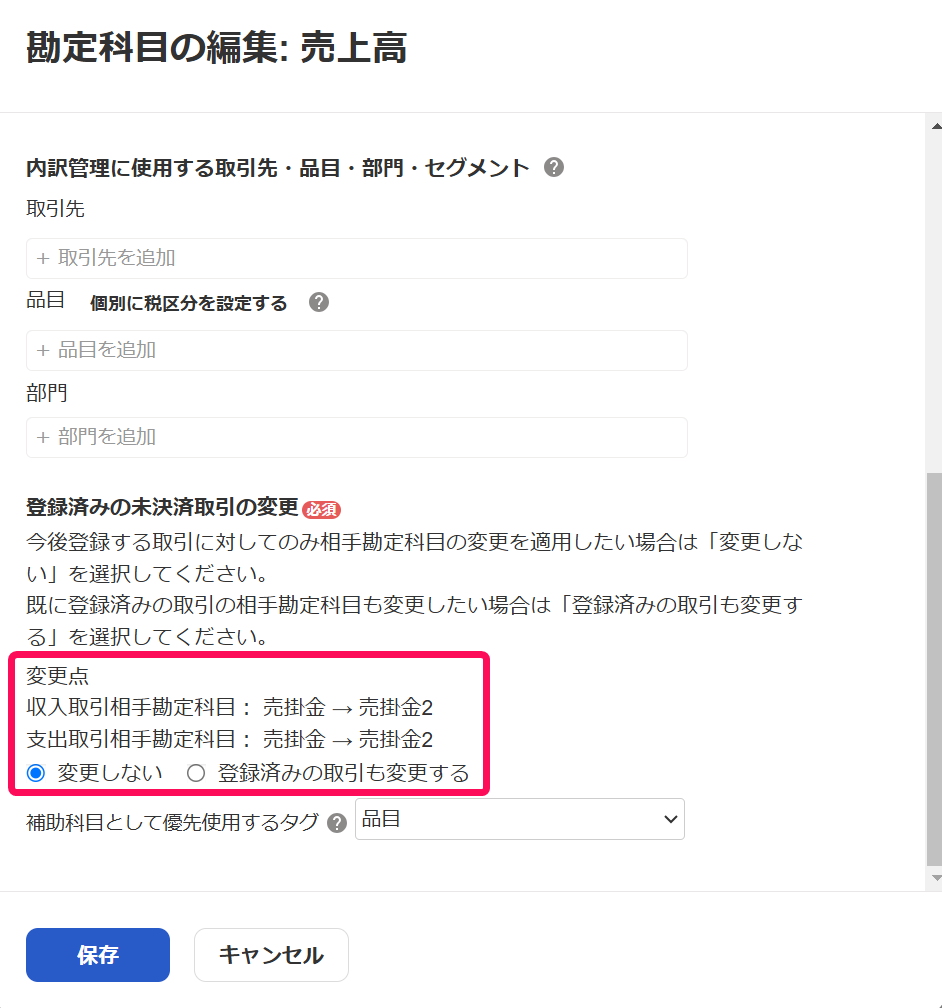Click the 必須 badge
The height and width of the screenshot is (1008, 942).
point(322,510)
